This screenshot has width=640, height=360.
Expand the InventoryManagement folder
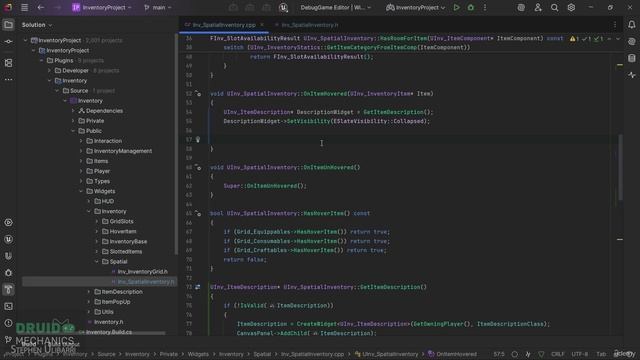pyautogui.click(x=81, y=151)
